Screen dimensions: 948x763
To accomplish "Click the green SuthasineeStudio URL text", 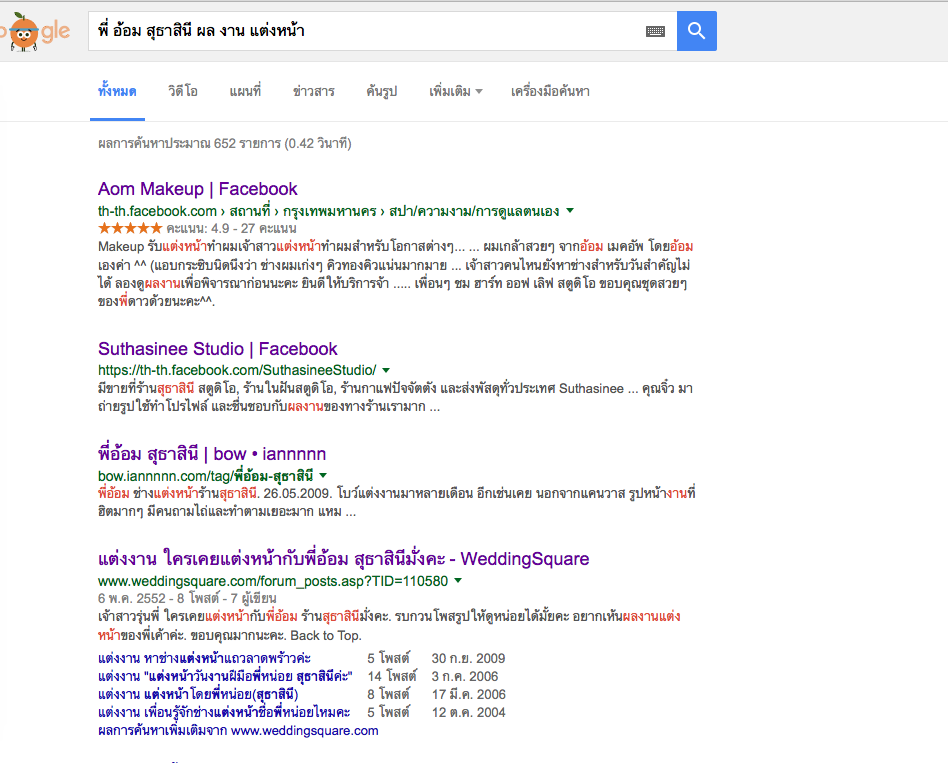I will 237,371.
